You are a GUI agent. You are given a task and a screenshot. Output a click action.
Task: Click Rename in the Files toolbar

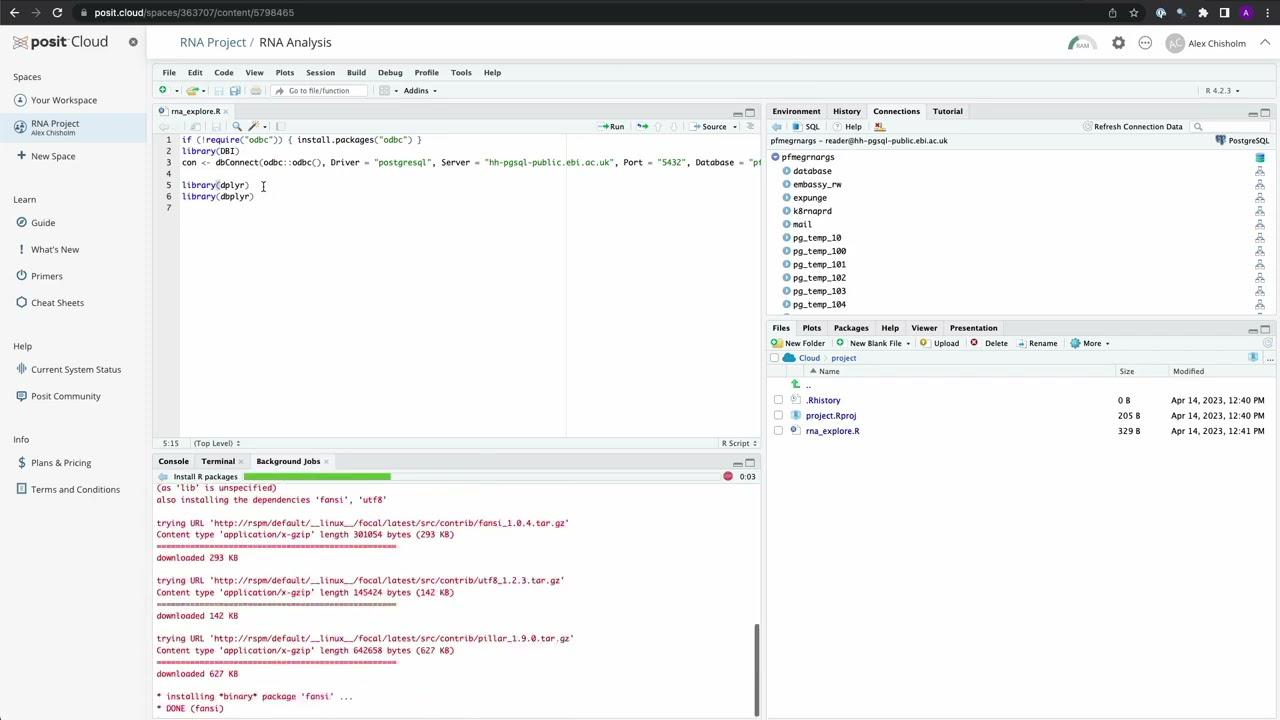click(1042, 343)
